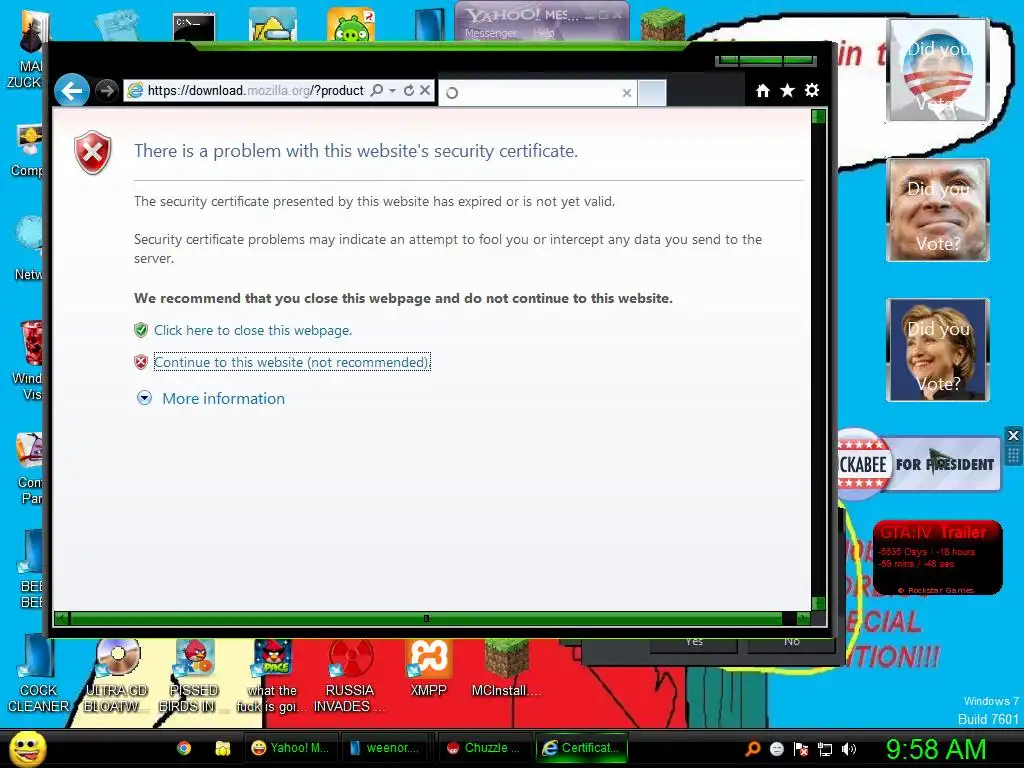1024x768 pixels.
Task: Close the loading tab
Action: click(626, 93)
